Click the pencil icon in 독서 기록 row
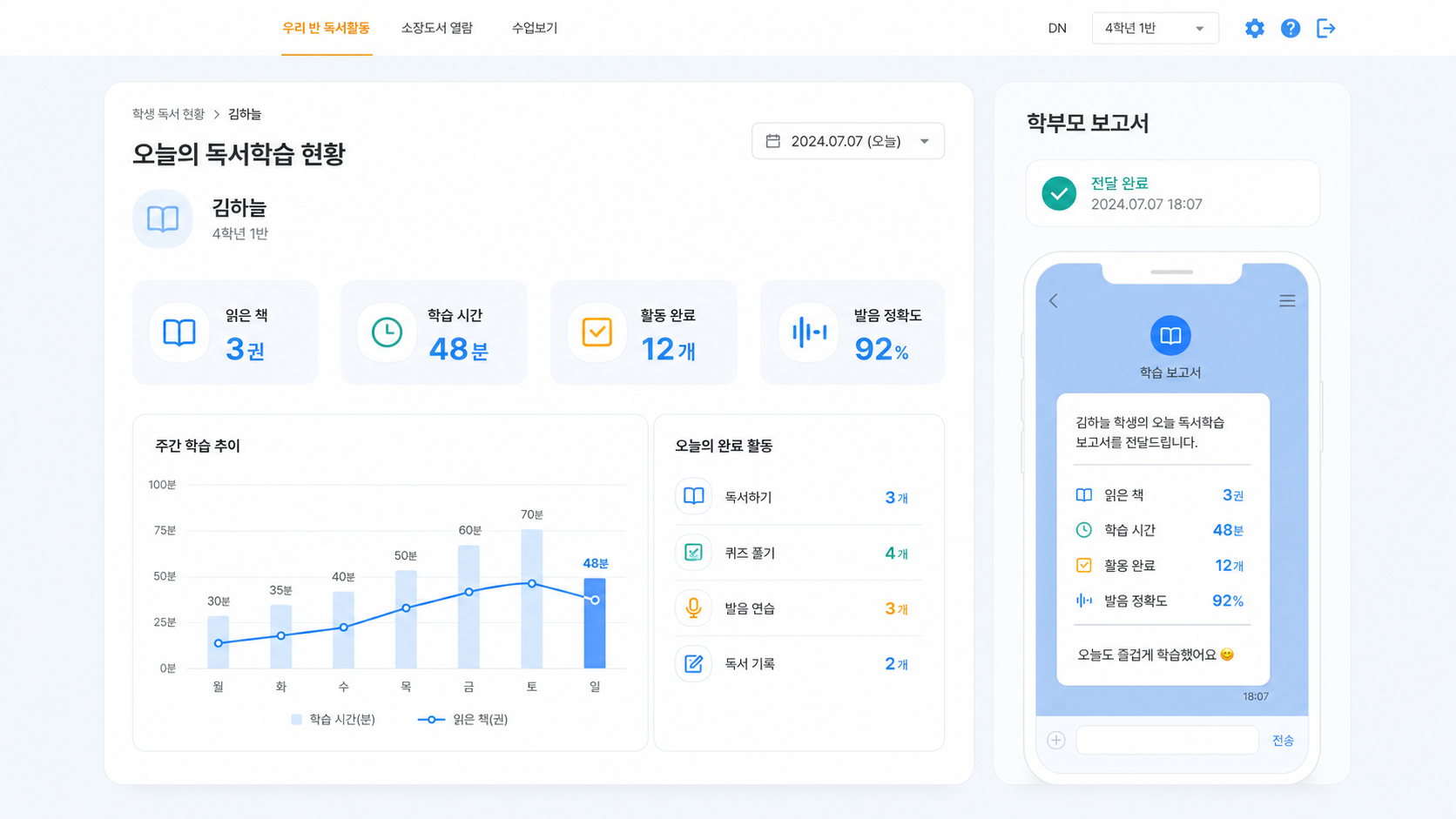This screenshot has height=819, width=1456. coord(693,664)
